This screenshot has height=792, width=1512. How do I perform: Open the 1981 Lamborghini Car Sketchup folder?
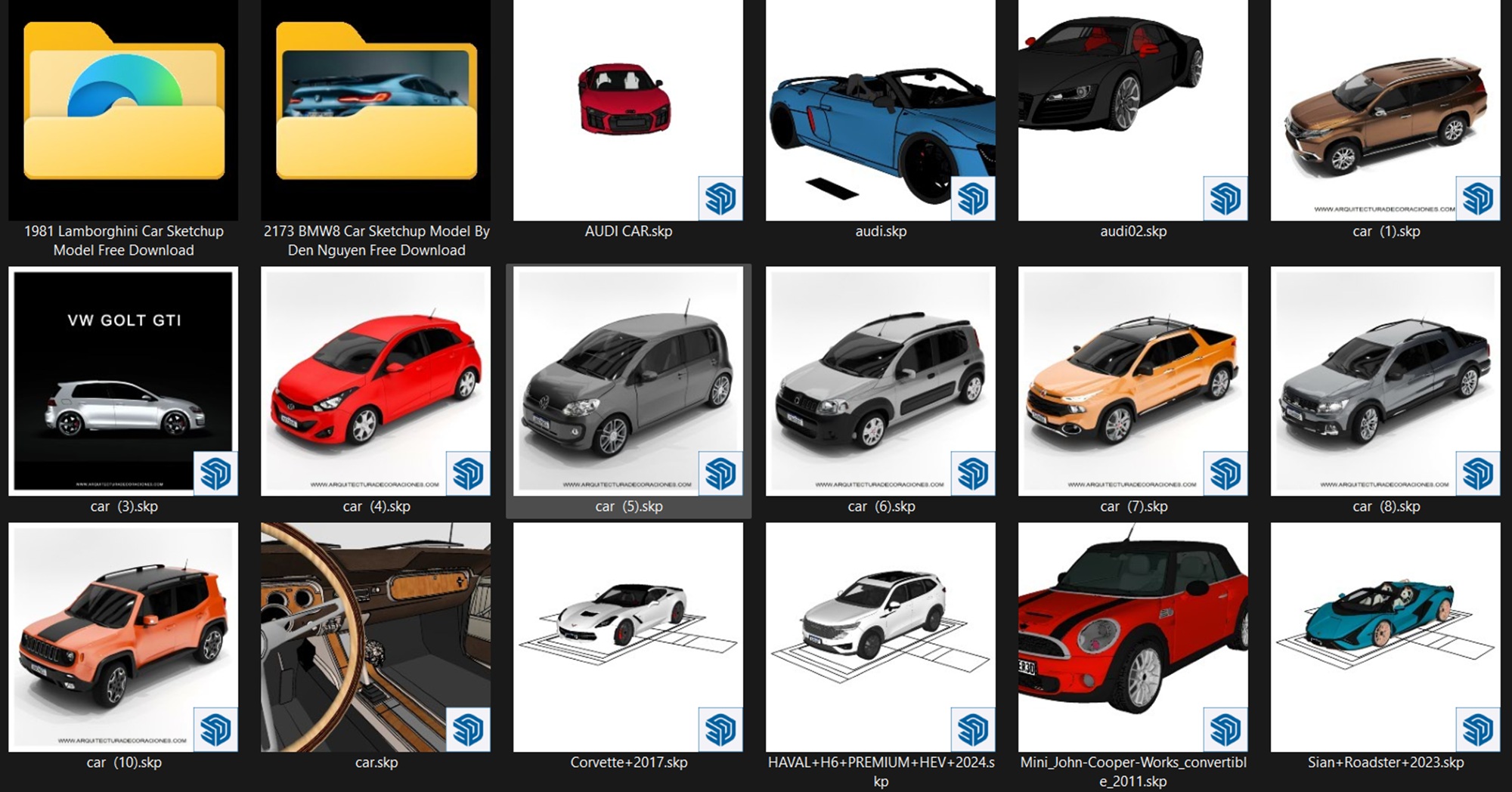point(123,110)
